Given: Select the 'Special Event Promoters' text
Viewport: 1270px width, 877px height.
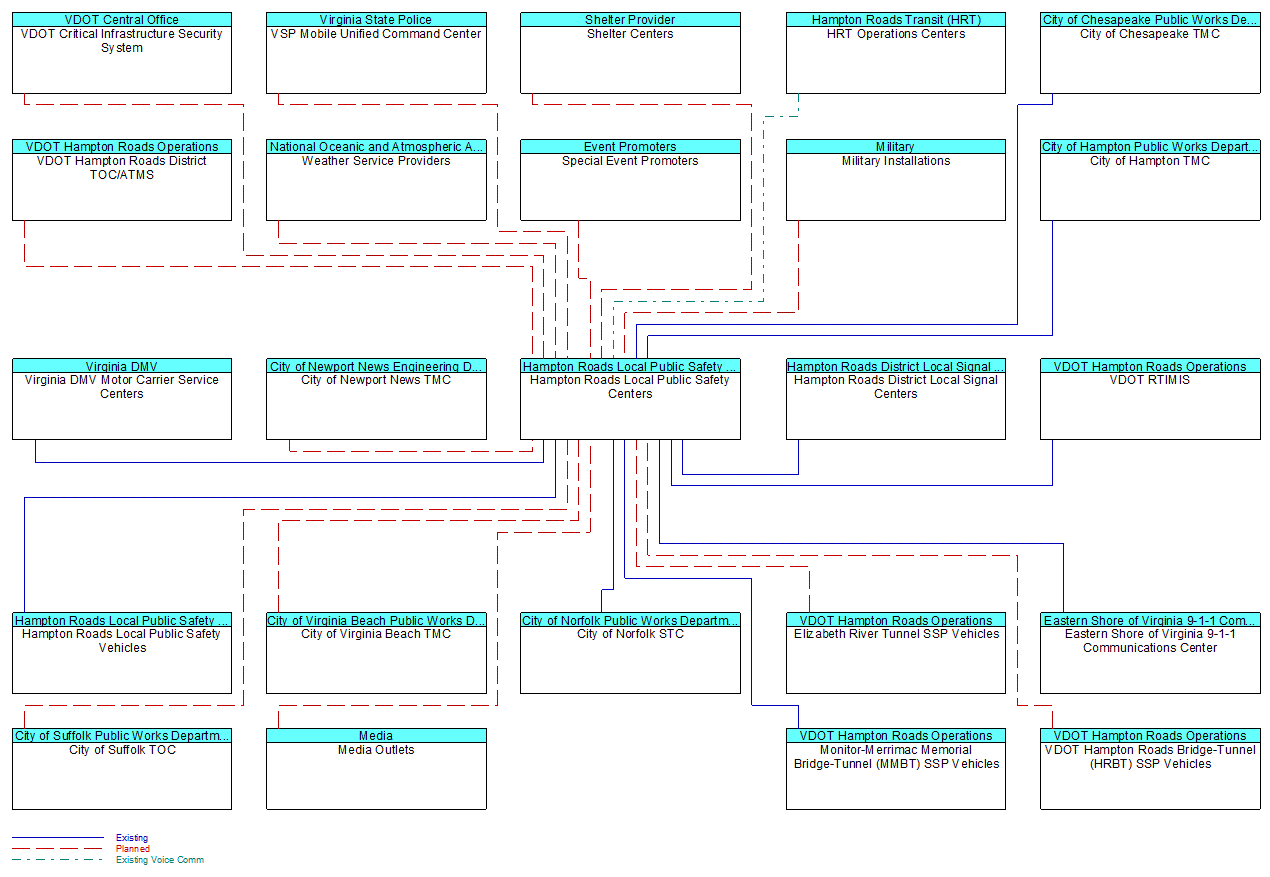Looking at the screenshot, I should 630,161.
